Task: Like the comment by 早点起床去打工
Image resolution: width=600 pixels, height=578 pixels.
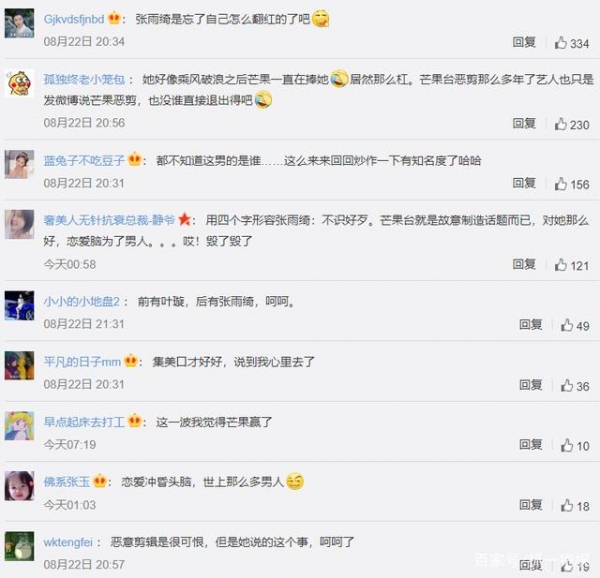Action: [567, 445]
